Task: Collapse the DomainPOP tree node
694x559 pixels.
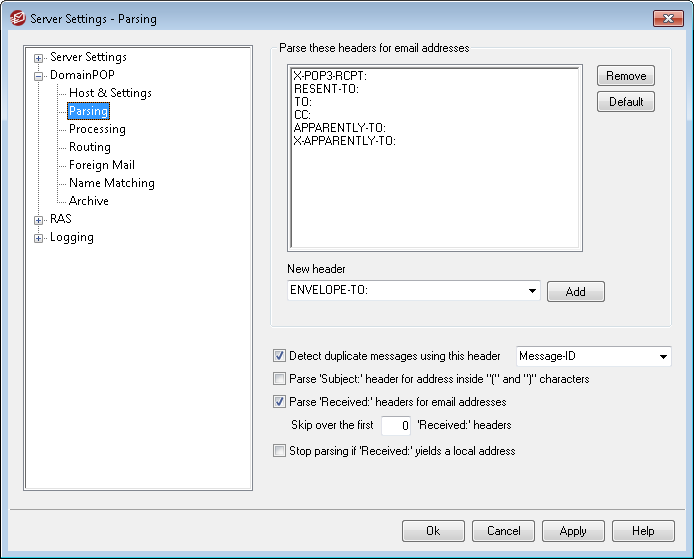Action: (39, 76)
